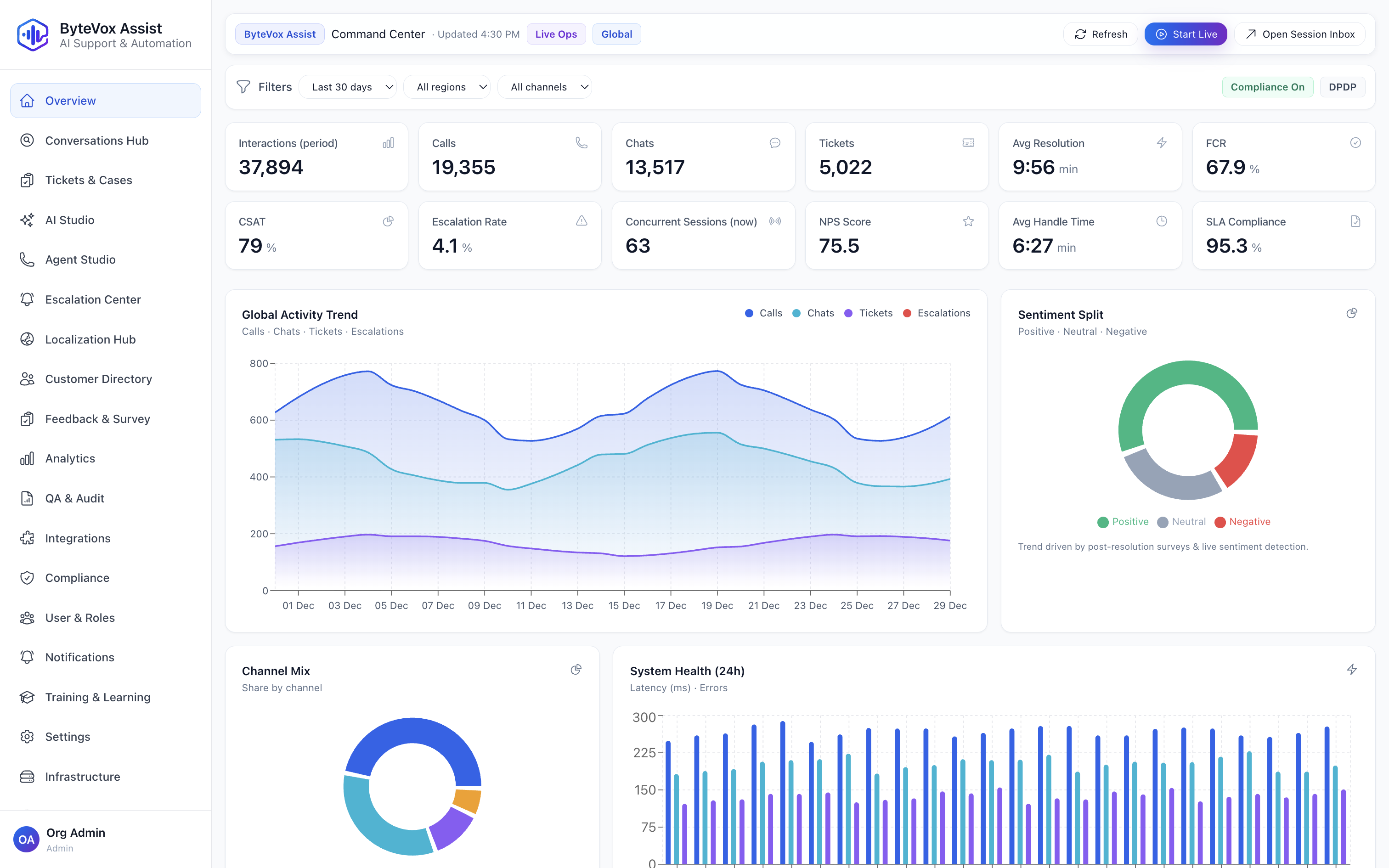Viewport: 1389px width, 868px height.
Task: Open the Customer Directory section
Action: coord(98,378)
